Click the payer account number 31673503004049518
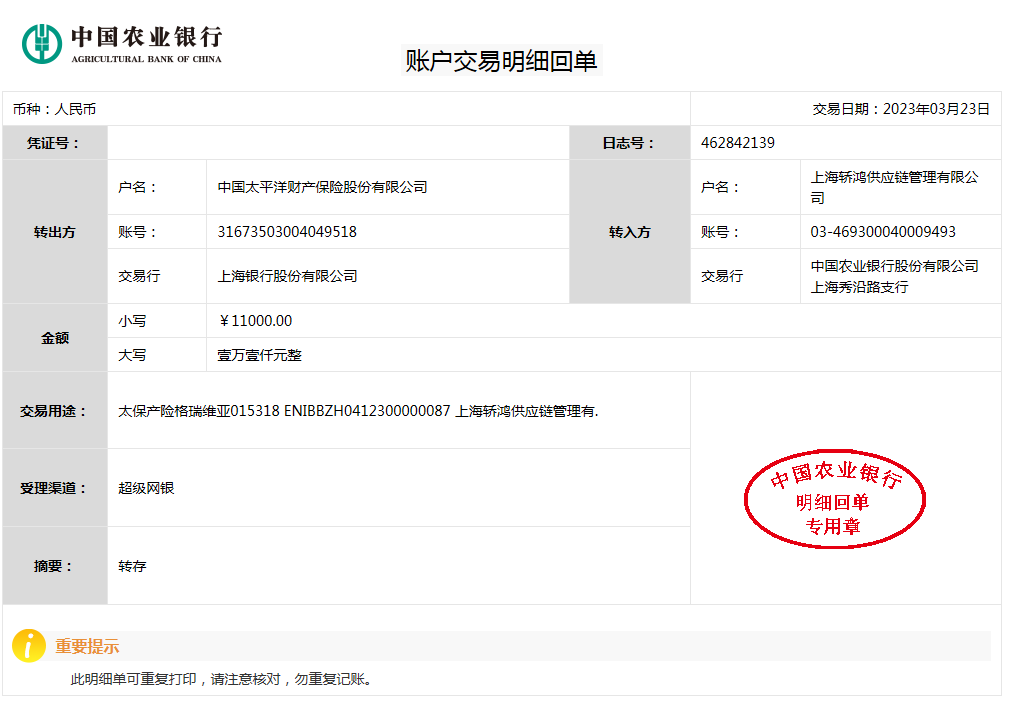Screen dimensions: 1010x706 [x=287, y=232]
